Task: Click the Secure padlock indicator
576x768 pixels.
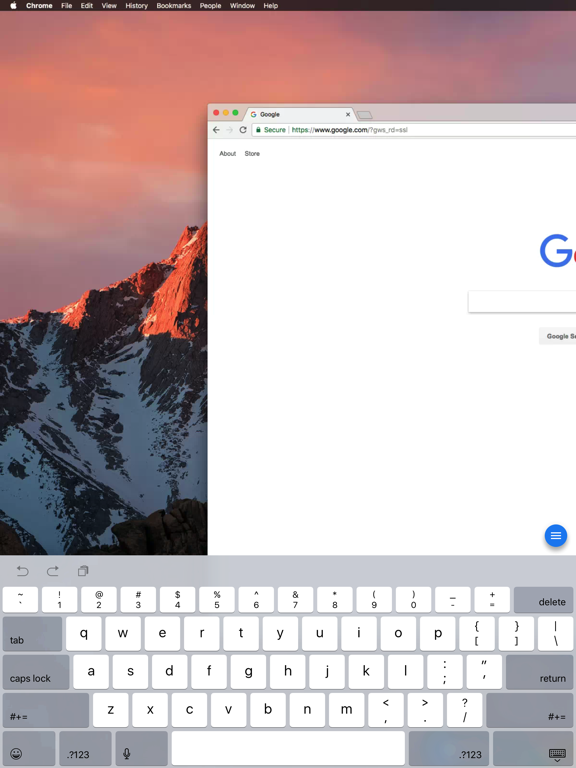Action: point(270,130)
